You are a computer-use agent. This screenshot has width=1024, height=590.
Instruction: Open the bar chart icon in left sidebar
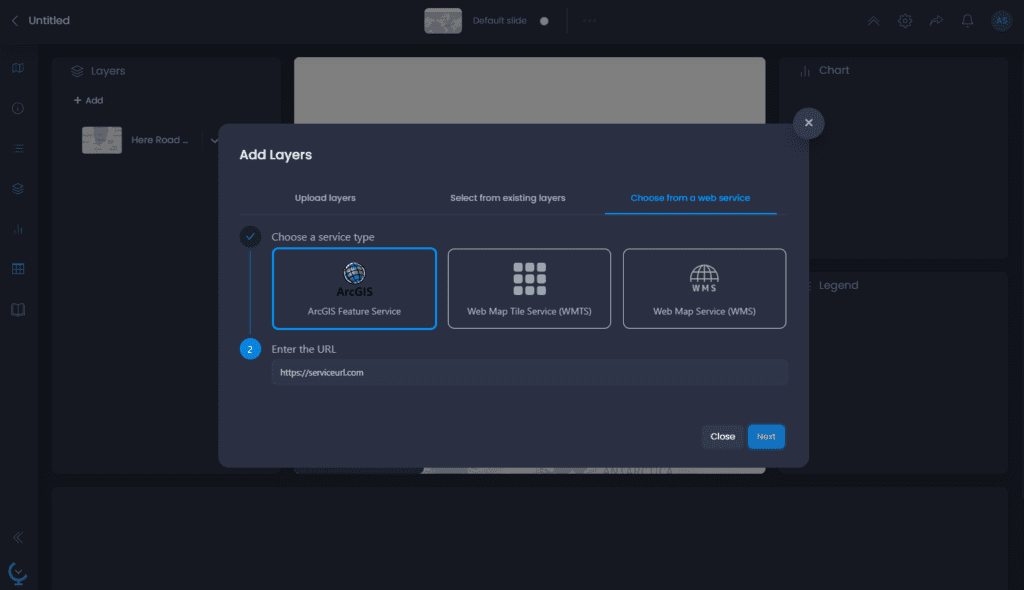[x=18, y=229]
